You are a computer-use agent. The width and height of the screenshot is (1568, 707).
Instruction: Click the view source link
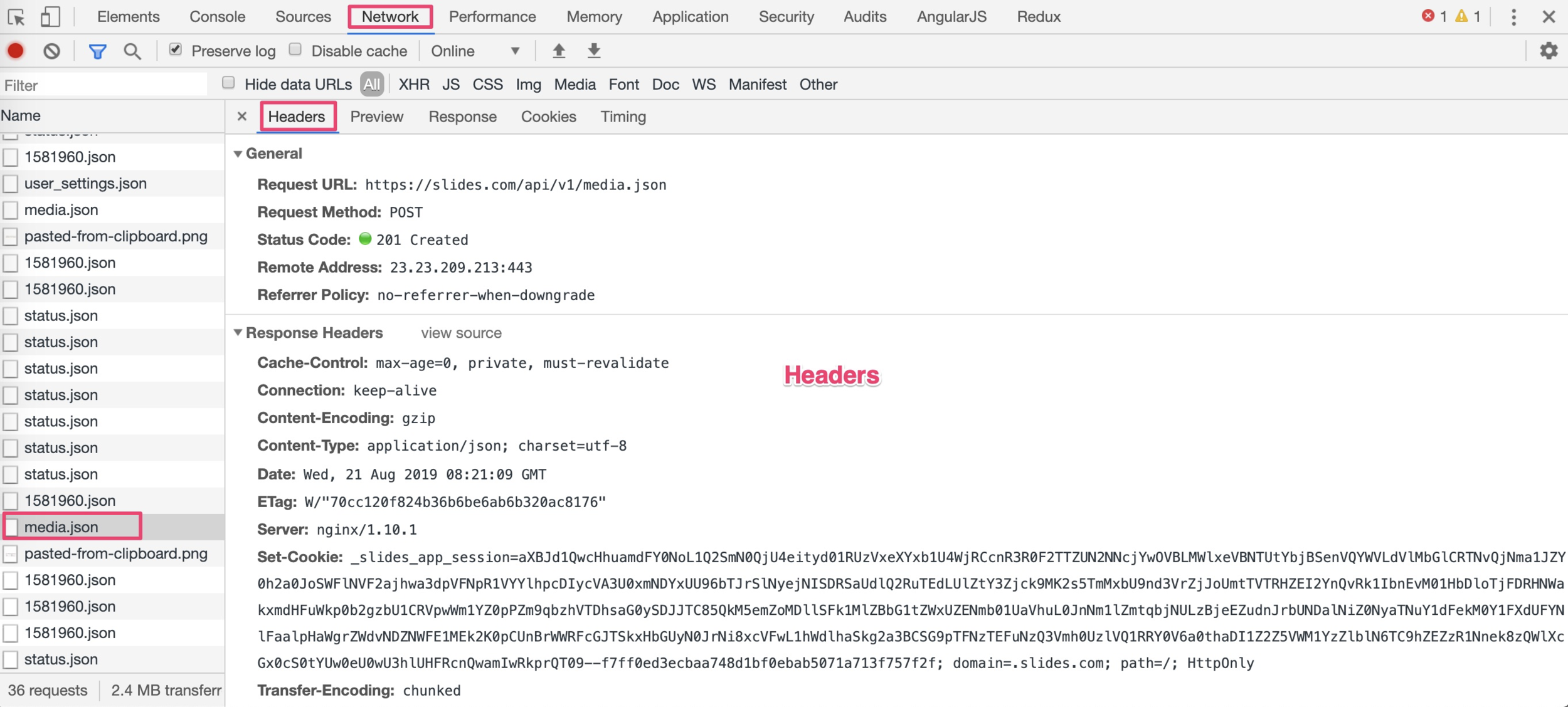(x=461, y=333)
